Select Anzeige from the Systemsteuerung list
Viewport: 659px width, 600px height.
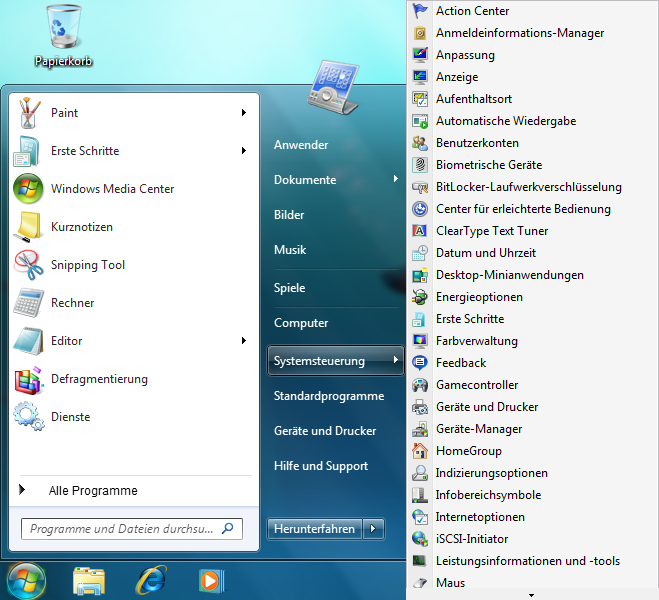[457, 77]
